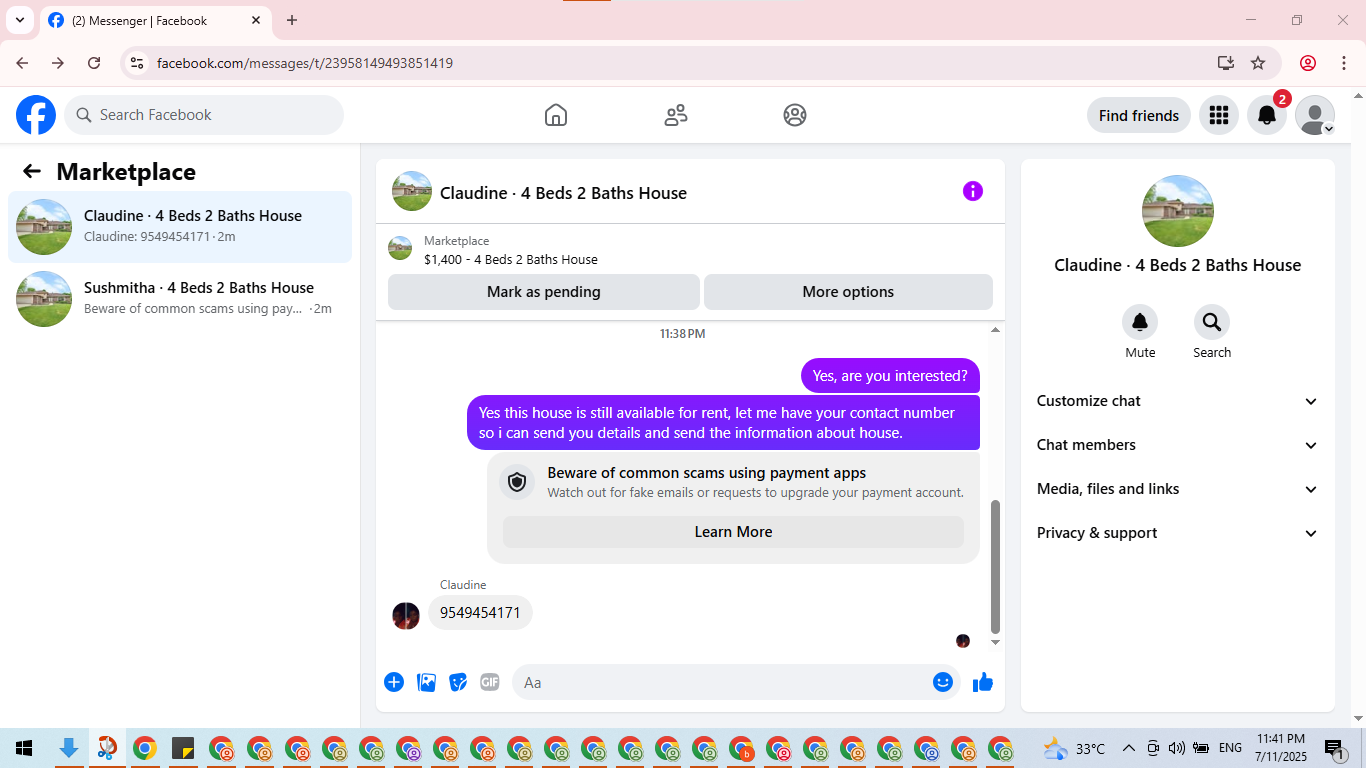Viewport: 1366px width, 768px height.
Task: Mute the conversation with the bell icon
Action: [1140, 322]
